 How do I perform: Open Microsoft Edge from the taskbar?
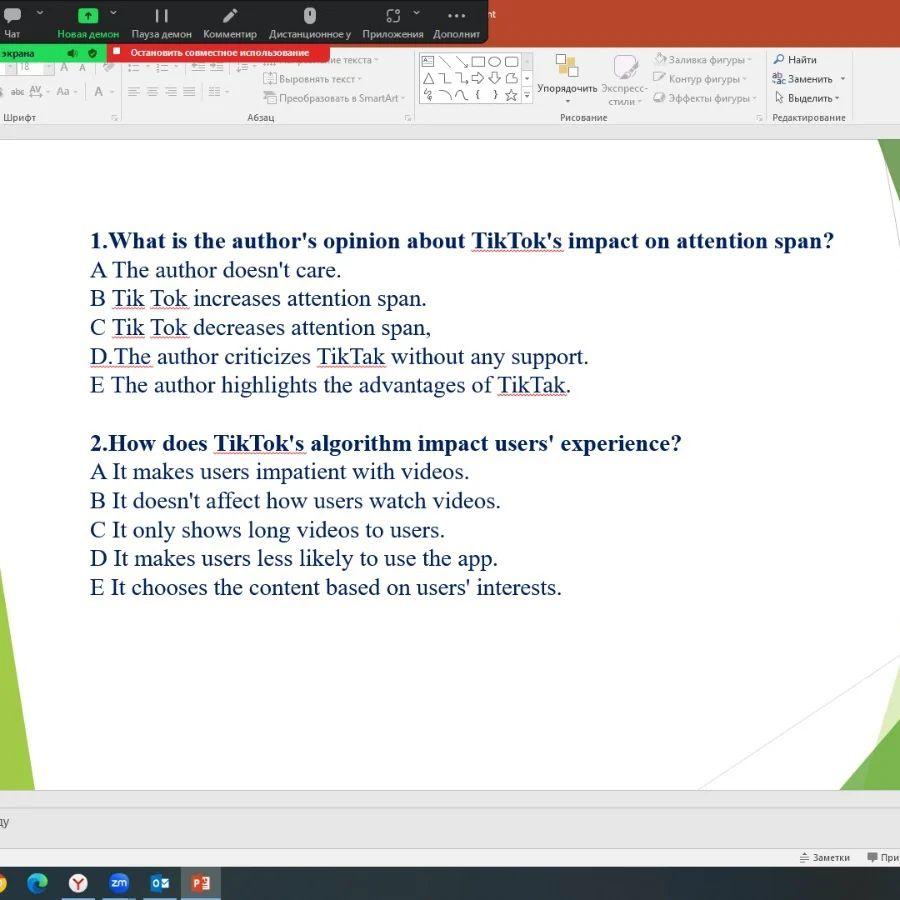point(37,882)
